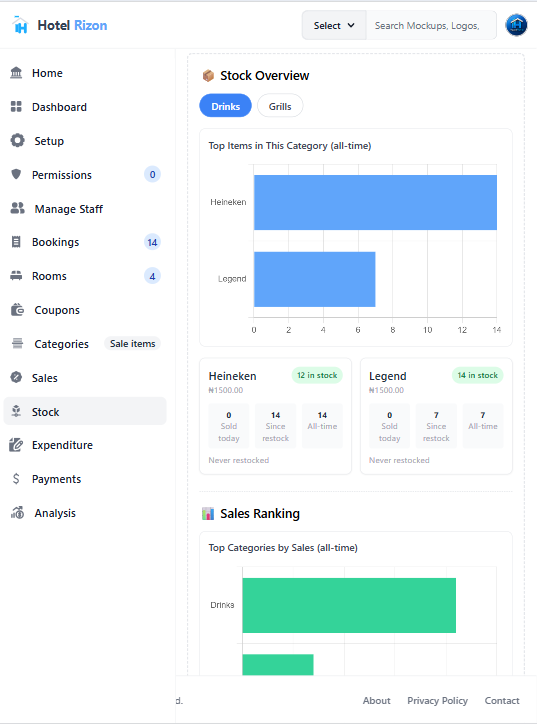Select the Expenditure pencil icon
537x724 pixels.
point(16,445)
